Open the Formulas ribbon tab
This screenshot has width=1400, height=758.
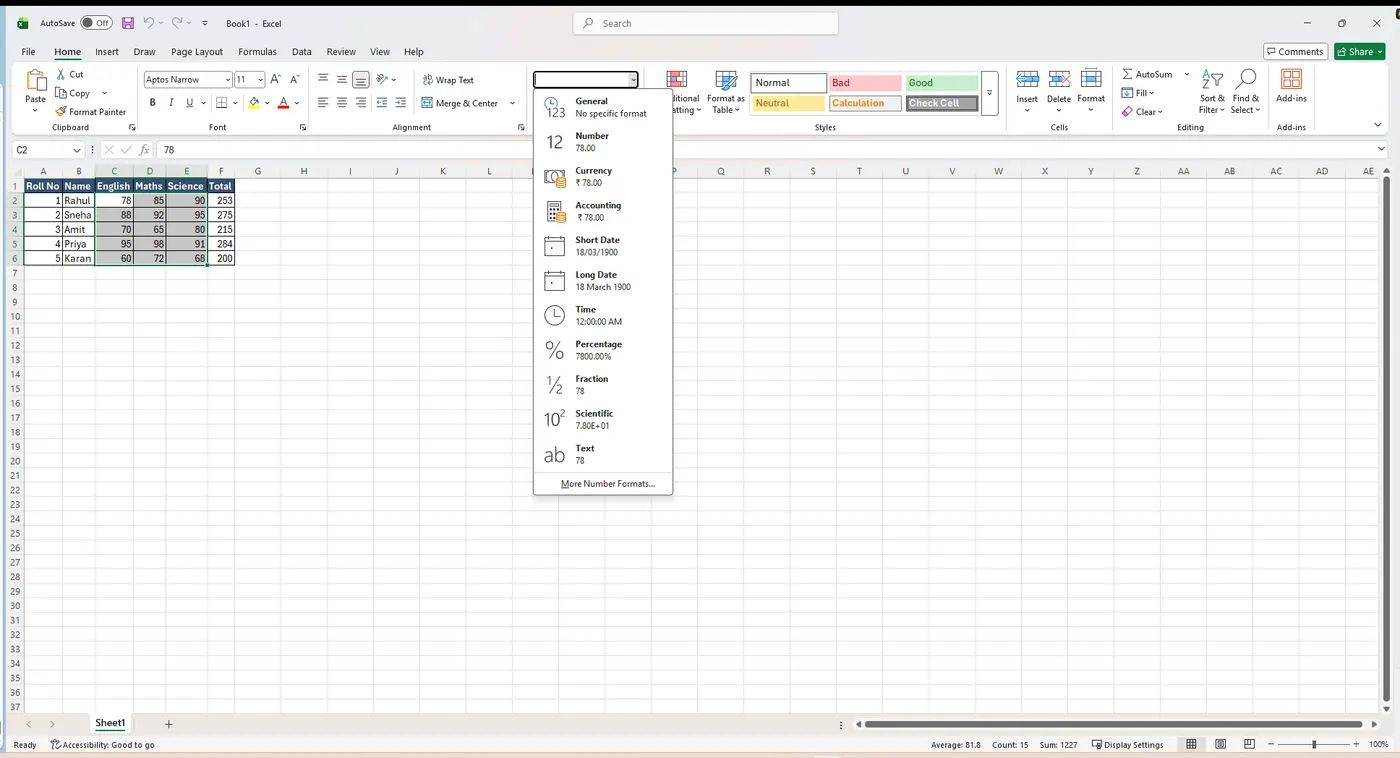pos(257,52)
